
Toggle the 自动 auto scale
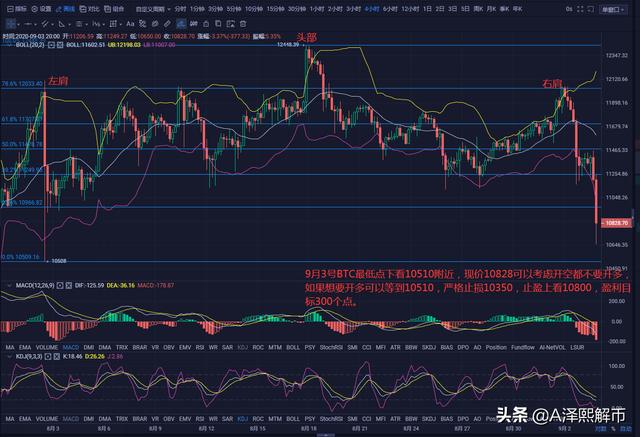626,428
